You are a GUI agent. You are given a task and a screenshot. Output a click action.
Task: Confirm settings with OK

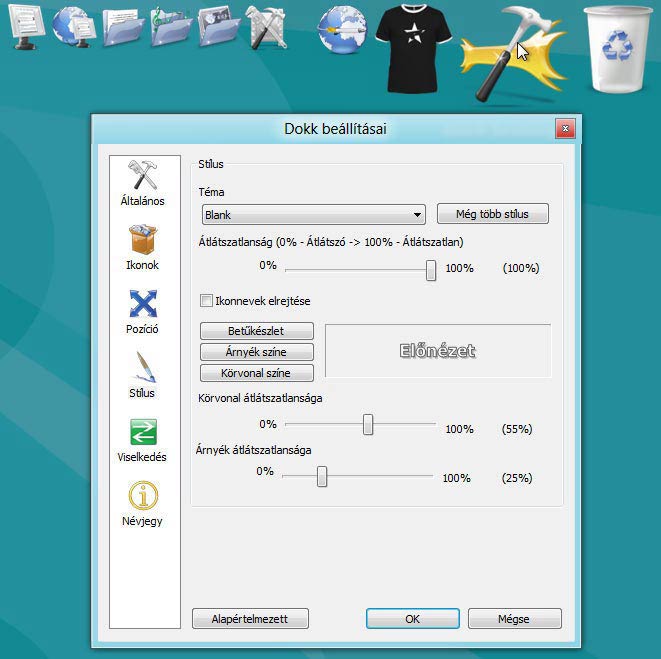(x=413, y=619)
